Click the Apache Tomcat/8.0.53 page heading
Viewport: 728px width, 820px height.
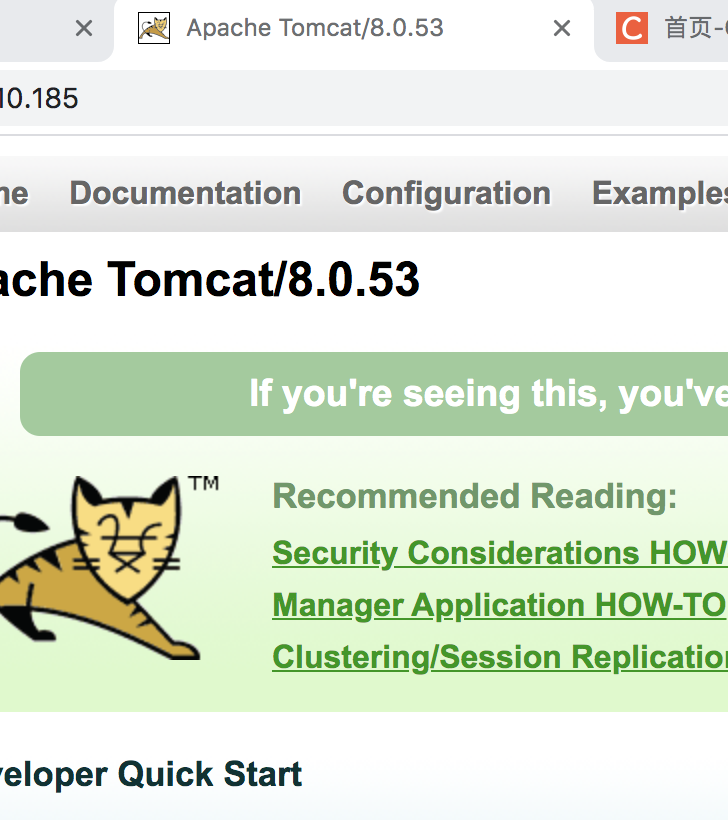tap(210, 280)
